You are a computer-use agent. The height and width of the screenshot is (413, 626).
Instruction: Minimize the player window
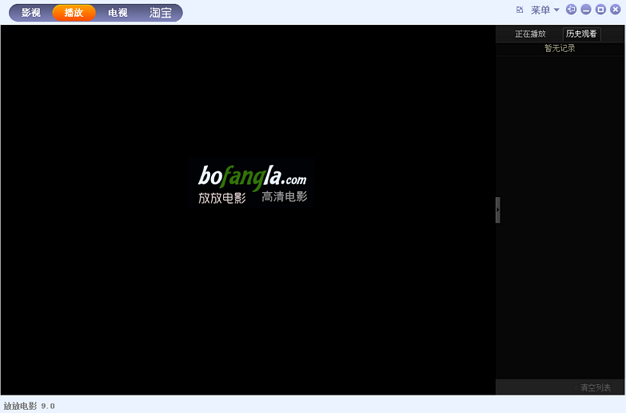pos(586,10)
